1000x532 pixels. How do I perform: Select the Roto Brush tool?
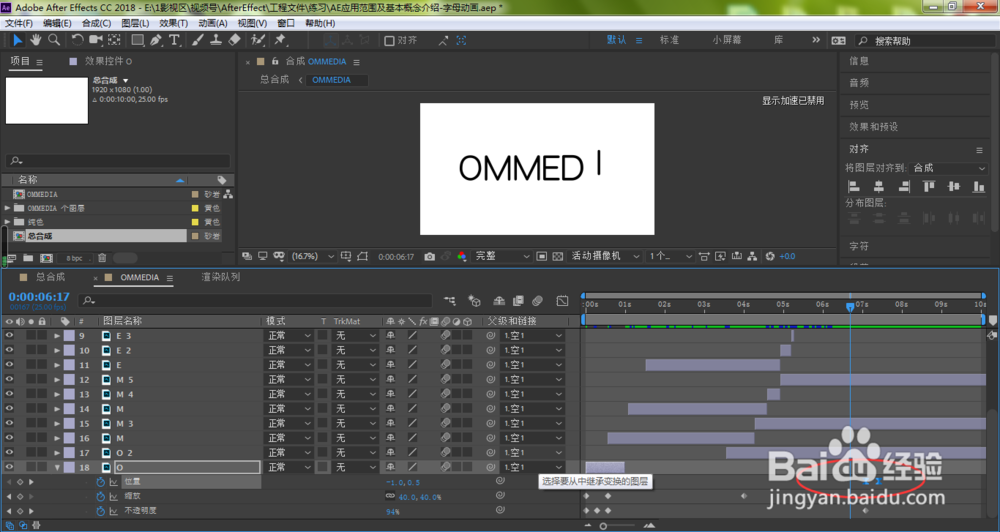[x=258, y=40]
